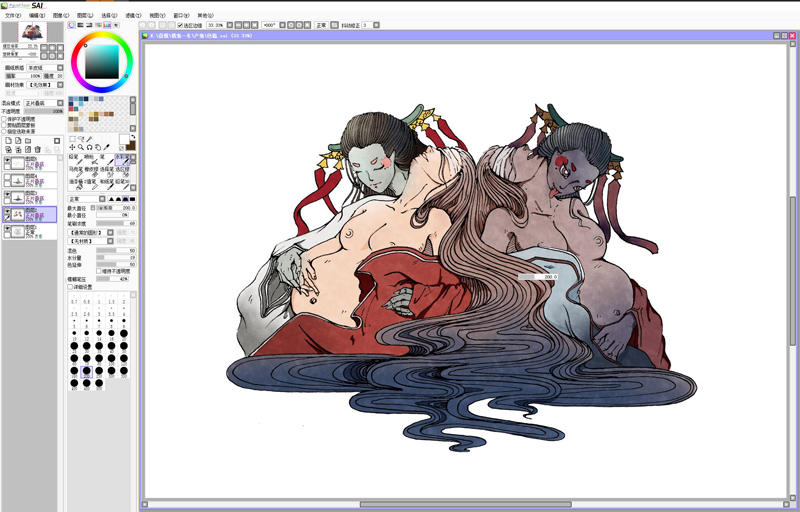Create a new normal layer

pos(8,141)
